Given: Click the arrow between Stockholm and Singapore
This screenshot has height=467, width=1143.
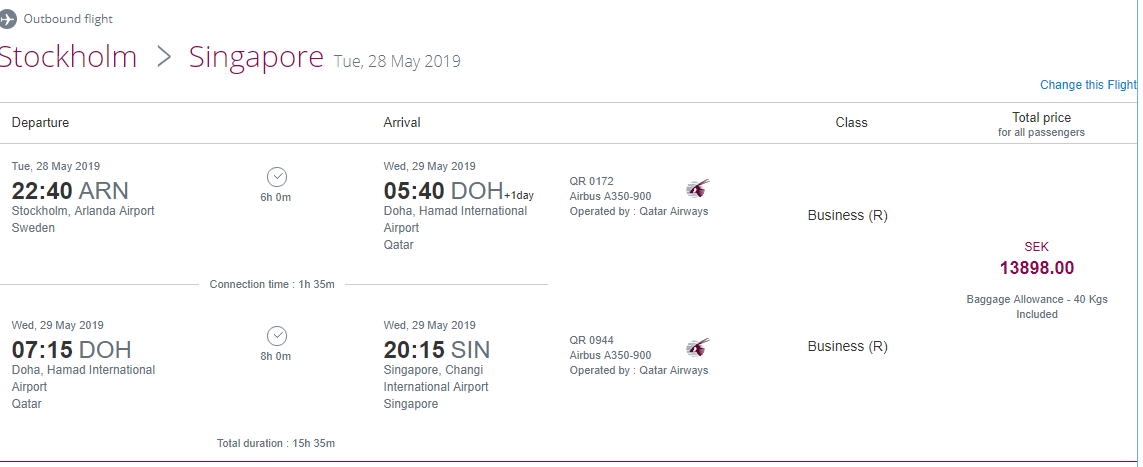Looking at the screenshot, I should pos(164,57).
